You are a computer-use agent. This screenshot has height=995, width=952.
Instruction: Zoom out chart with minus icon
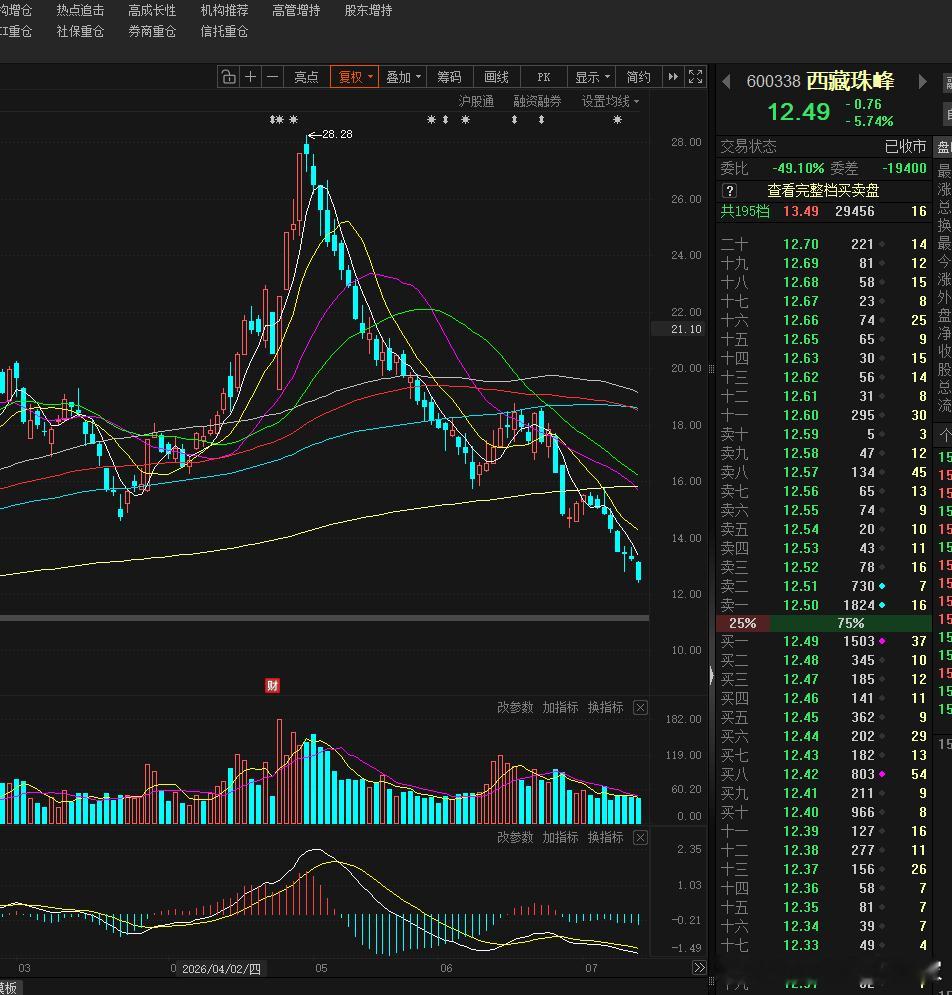coord(273,77)
